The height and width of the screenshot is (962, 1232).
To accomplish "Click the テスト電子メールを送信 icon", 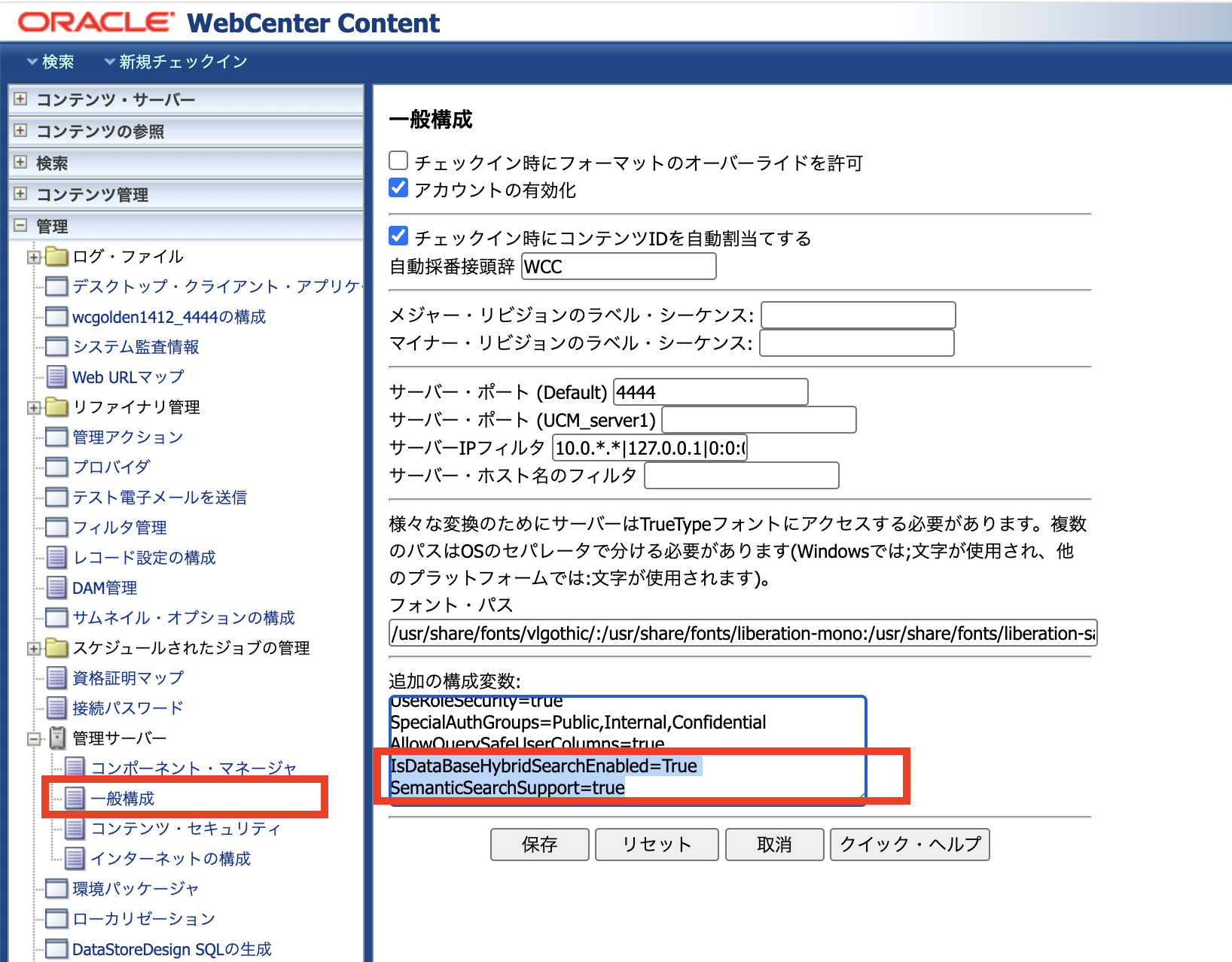I will [x=56, y=498].
